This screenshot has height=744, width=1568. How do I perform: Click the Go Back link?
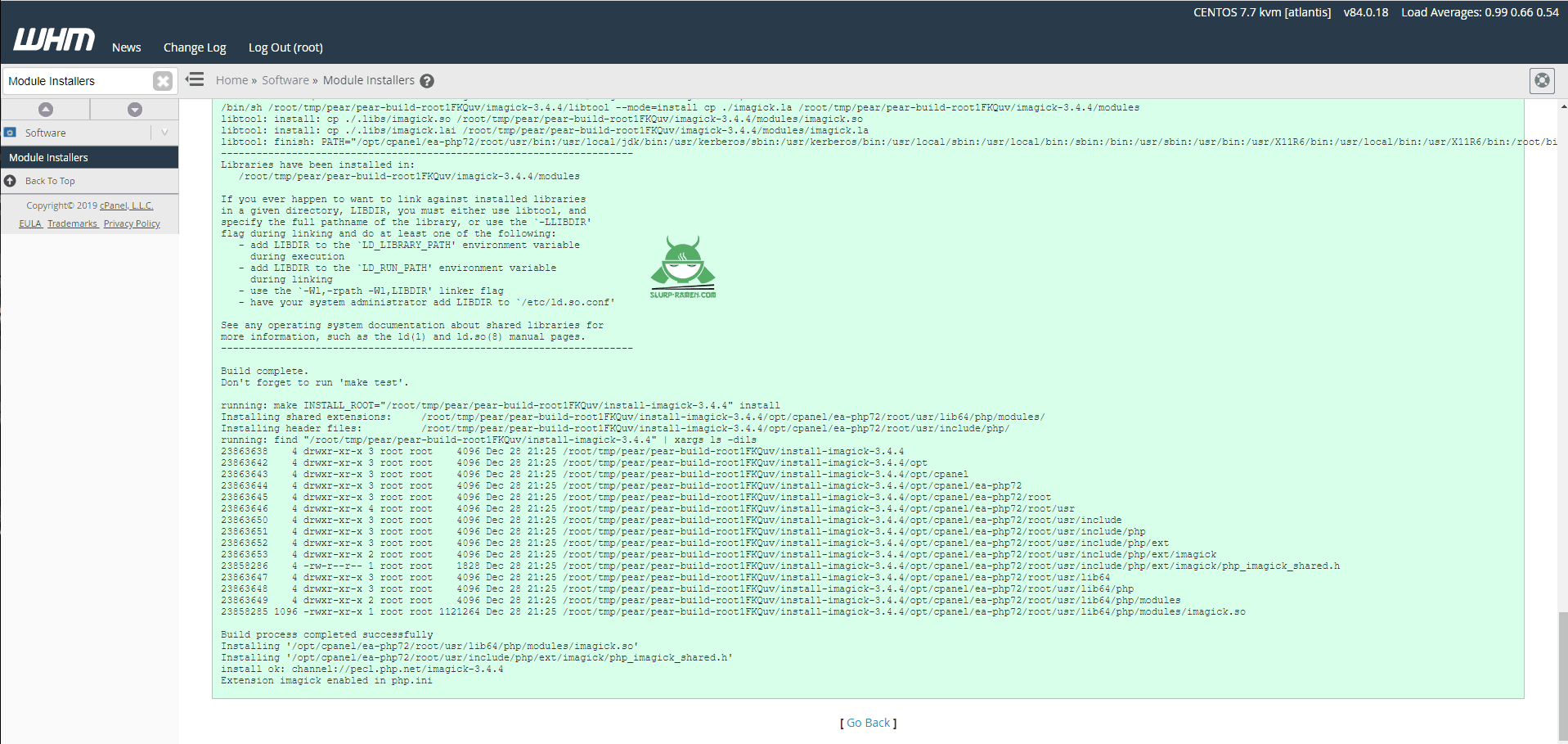click(868, 723)
